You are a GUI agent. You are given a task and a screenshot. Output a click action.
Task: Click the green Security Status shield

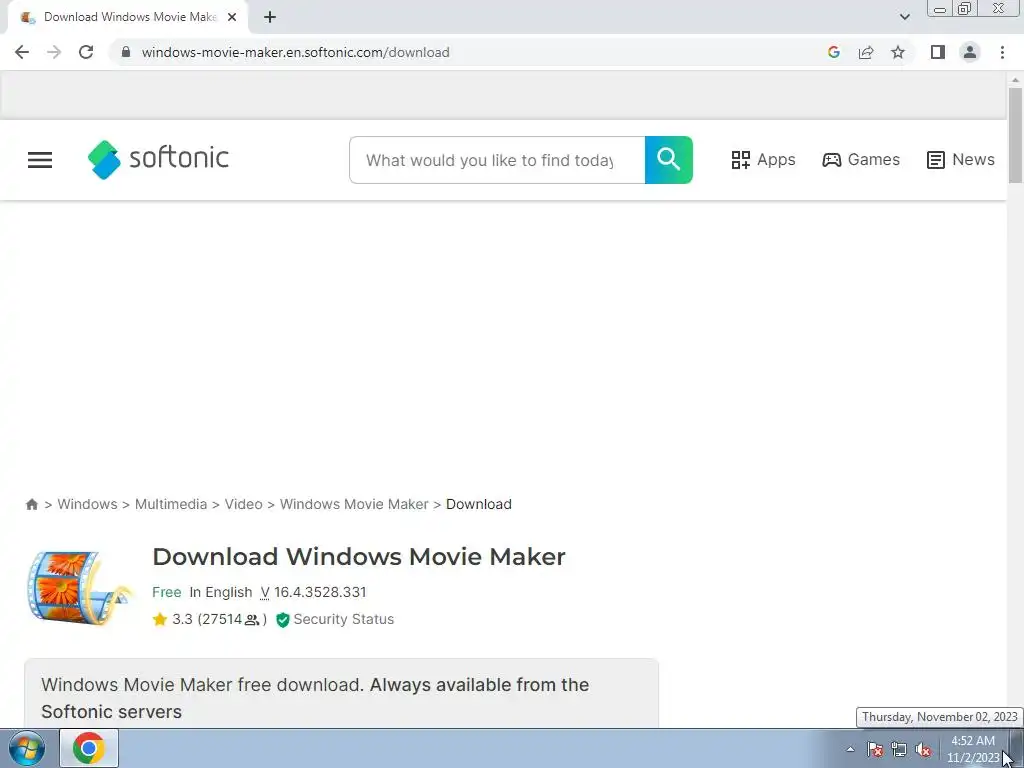tap(283, 620)
